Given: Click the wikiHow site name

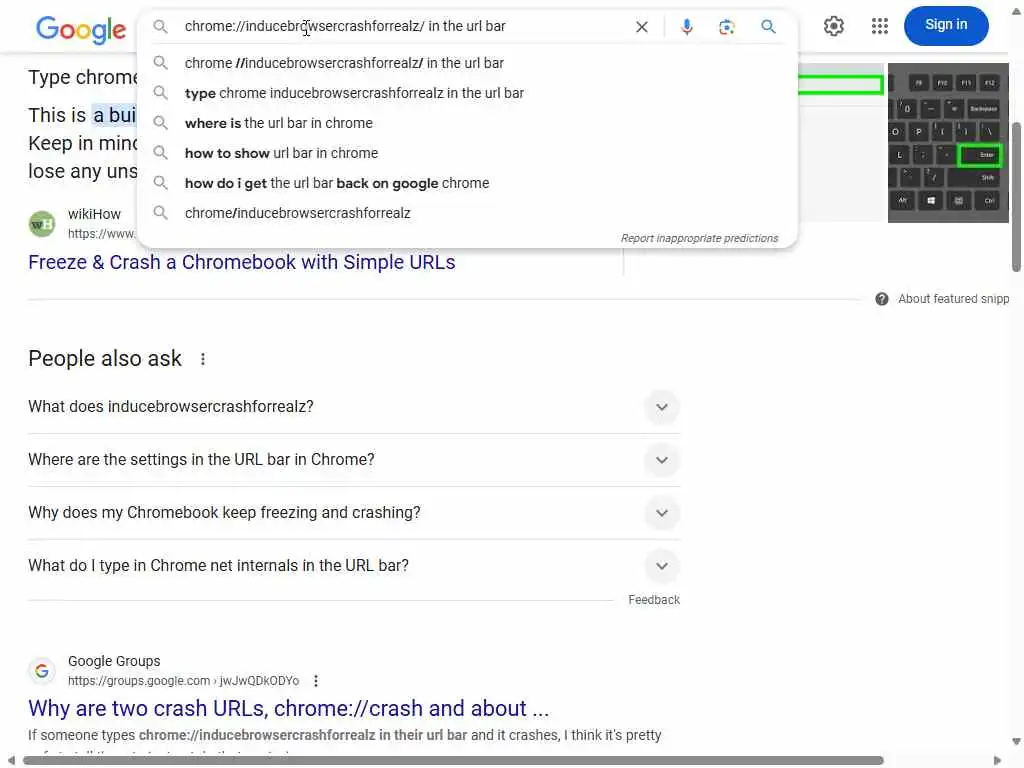Looking at the screenshot, I should click(94, 214).
